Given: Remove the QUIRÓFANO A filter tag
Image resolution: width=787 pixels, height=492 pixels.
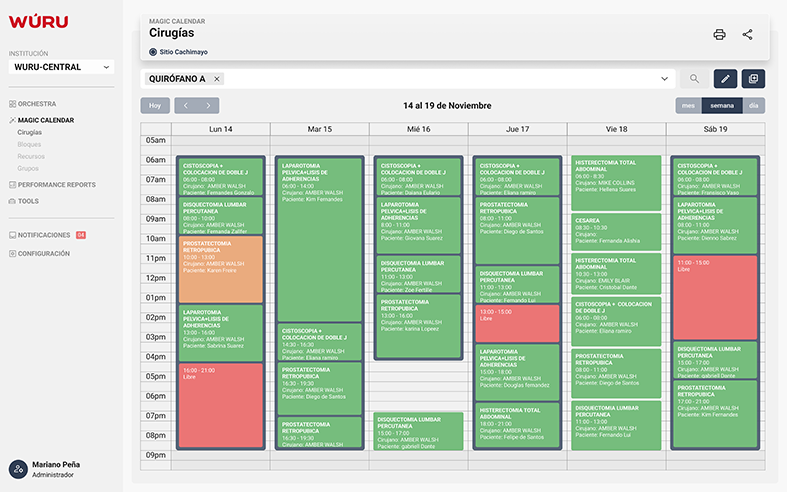Looking at the screenshot, I should (217, 79).
